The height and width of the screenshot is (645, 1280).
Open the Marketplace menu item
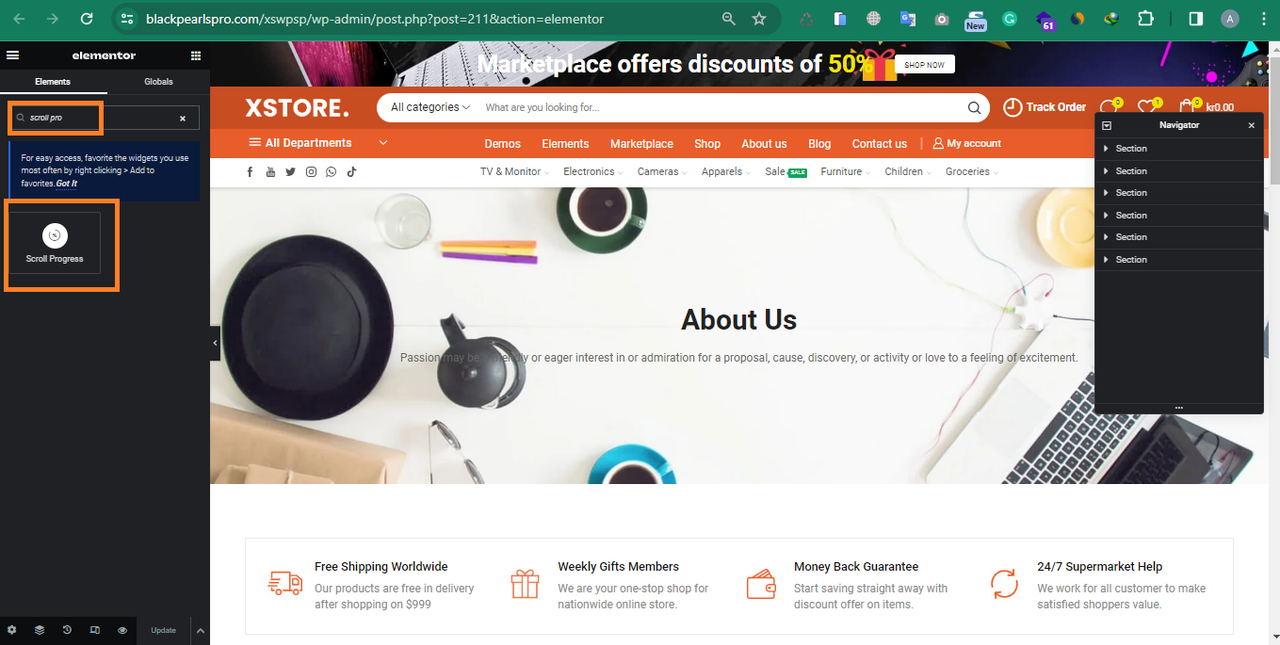coord(642,144)
